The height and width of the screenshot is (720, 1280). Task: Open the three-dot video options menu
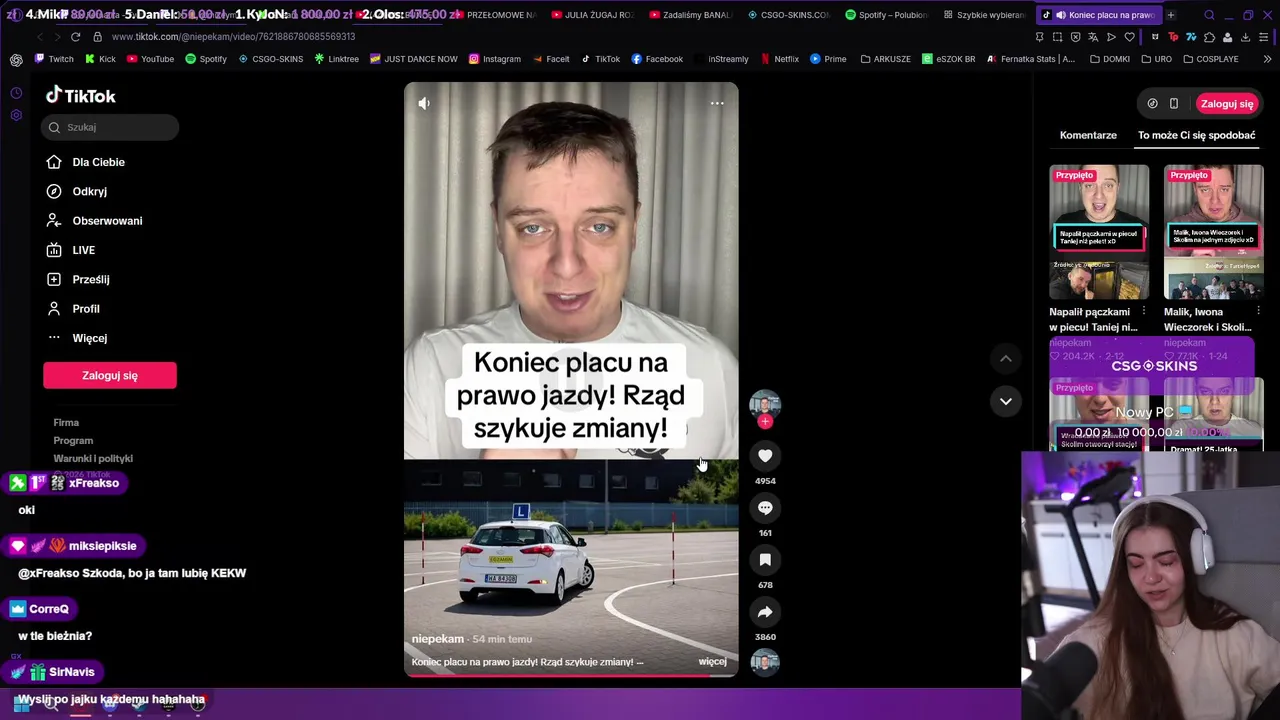(x=717, y=103)
